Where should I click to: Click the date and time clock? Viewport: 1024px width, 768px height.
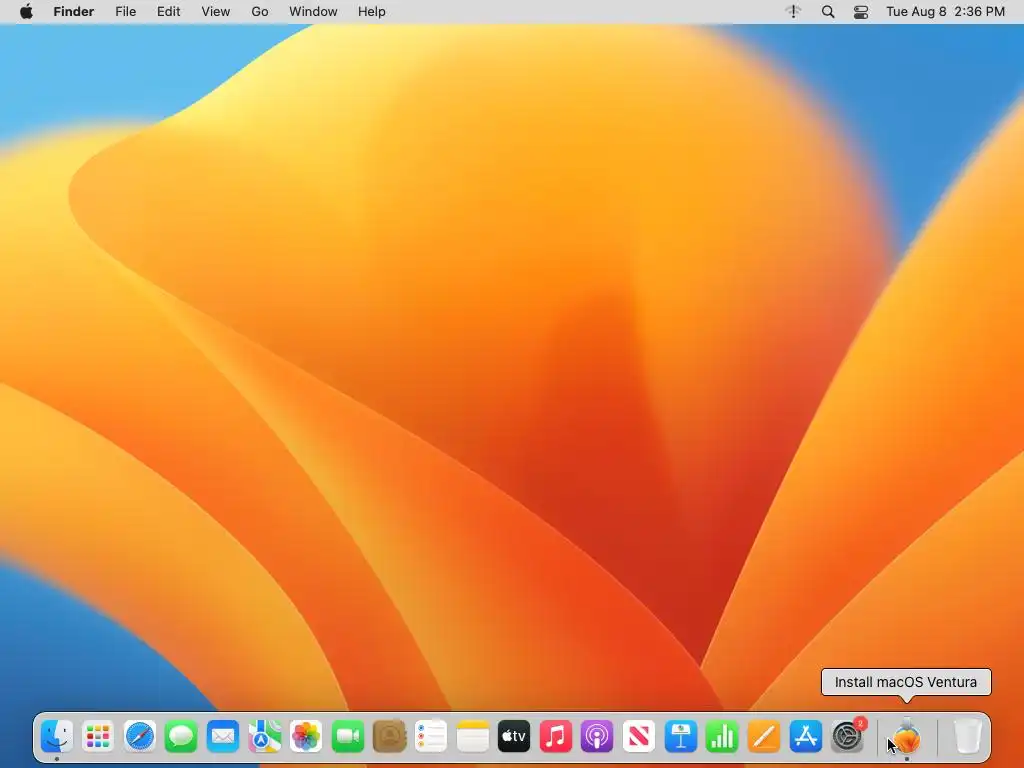945,12
